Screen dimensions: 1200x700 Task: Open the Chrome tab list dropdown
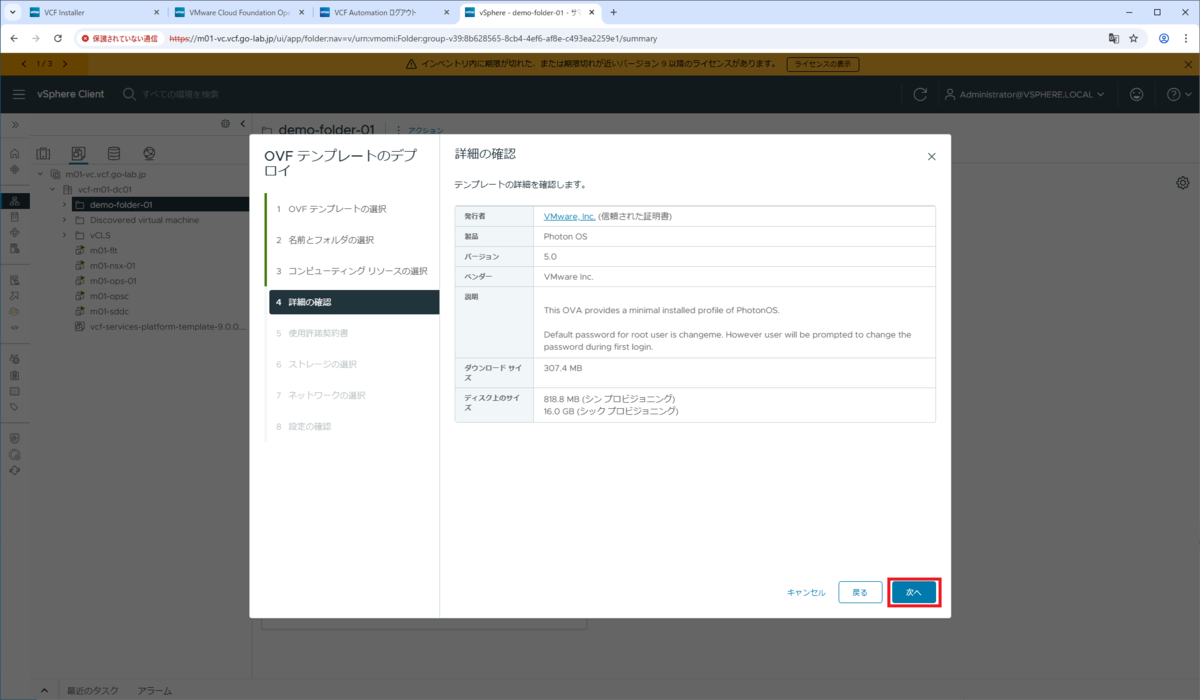12,12
